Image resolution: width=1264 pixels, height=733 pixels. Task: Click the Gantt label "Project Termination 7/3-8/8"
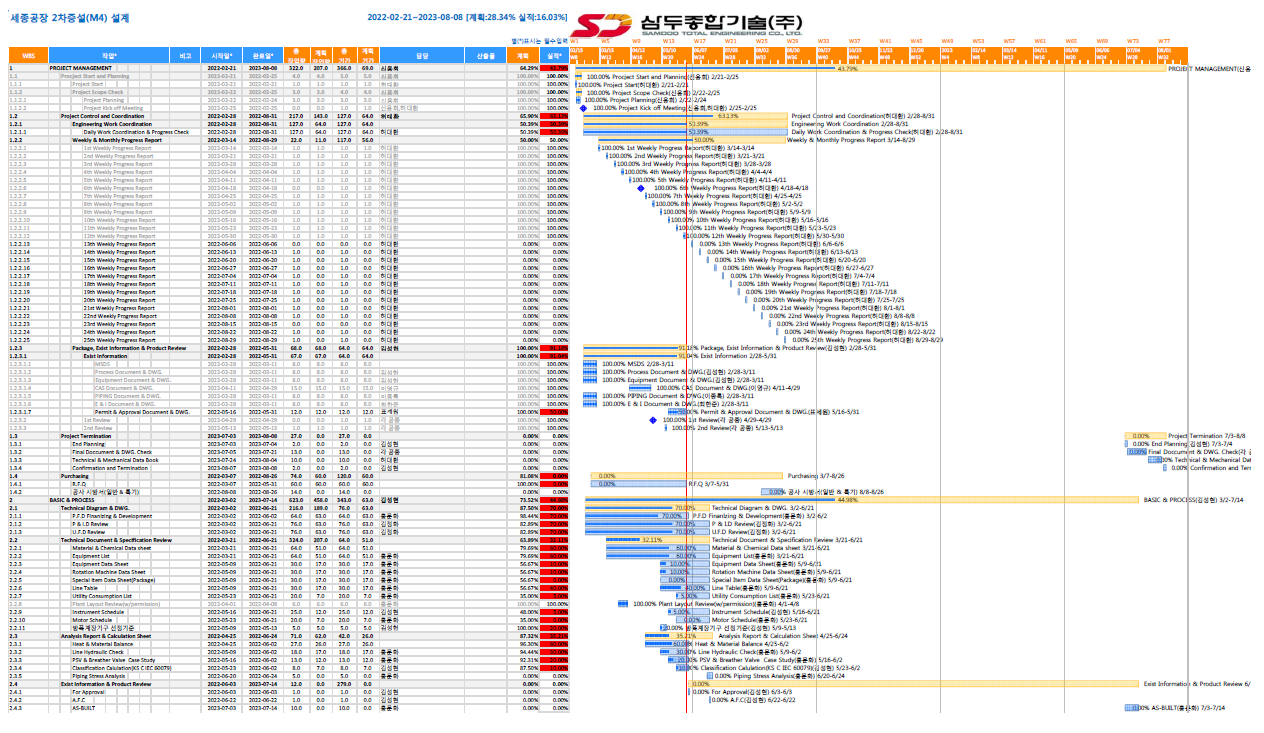point(1206,436)
